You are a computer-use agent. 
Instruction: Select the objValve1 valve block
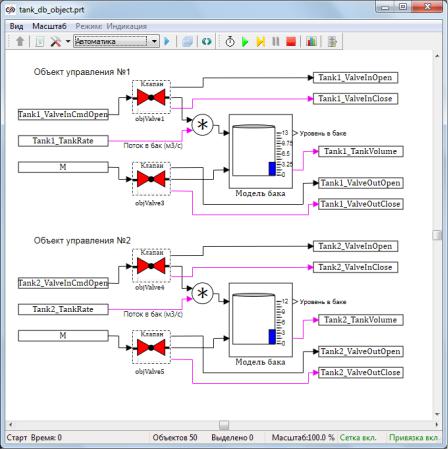151,97
